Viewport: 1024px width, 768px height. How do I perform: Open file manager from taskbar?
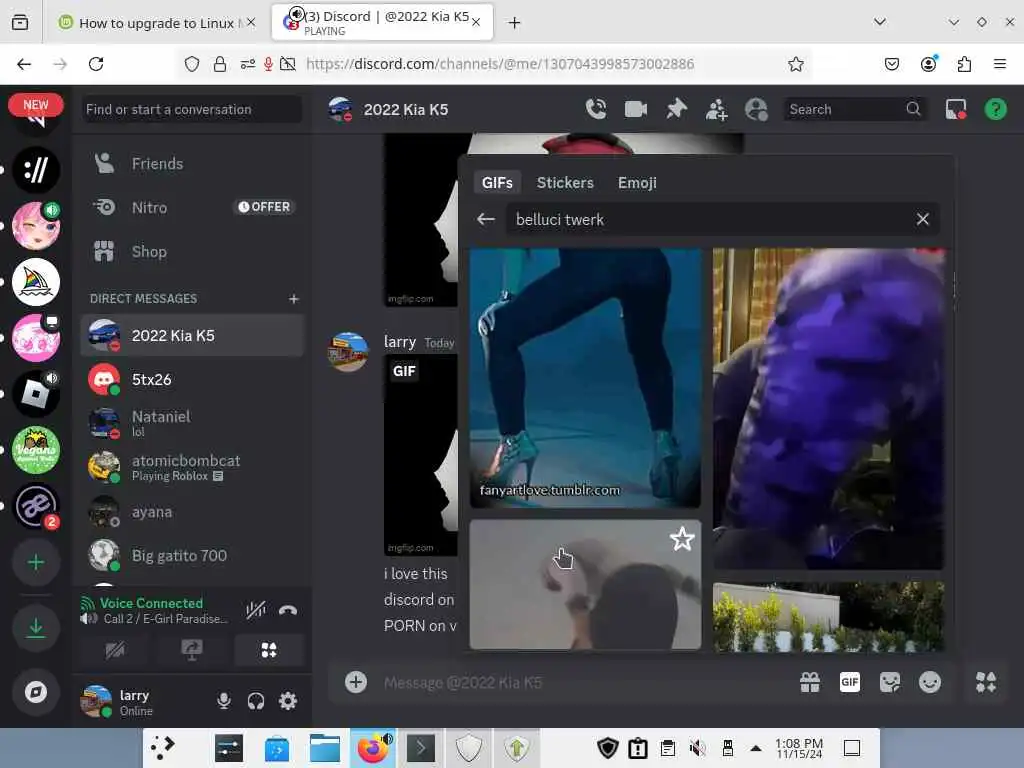click(x=325, y=748)
